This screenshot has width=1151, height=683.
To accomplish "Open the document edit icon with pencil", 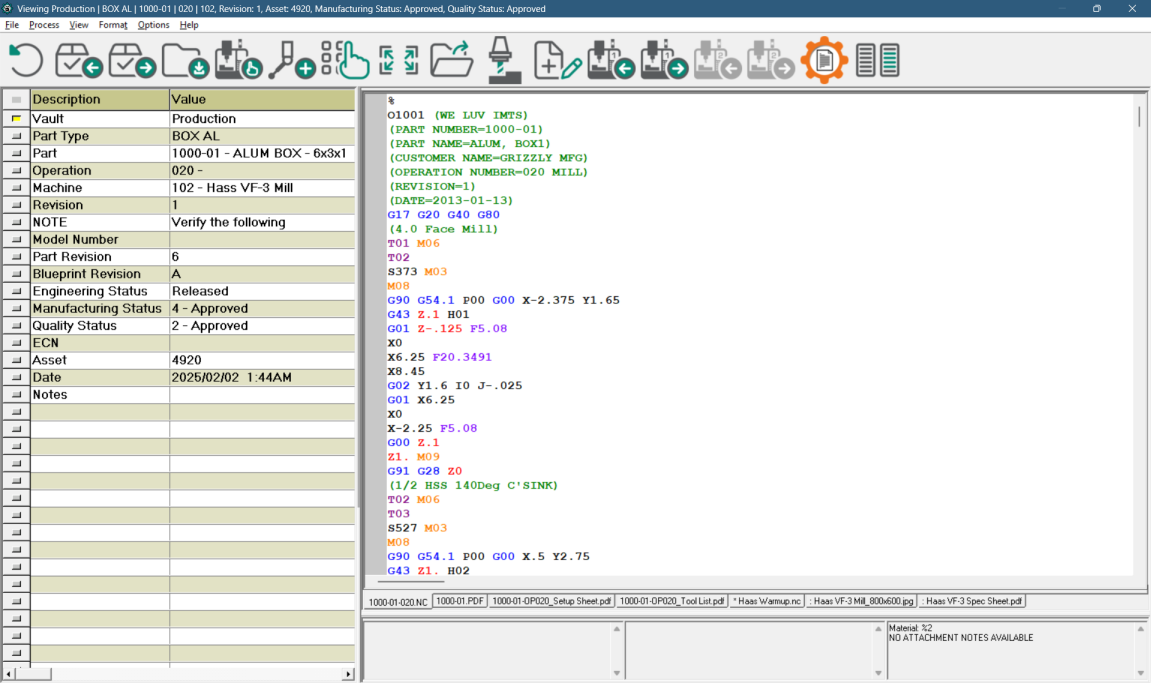I will [556, 60].
